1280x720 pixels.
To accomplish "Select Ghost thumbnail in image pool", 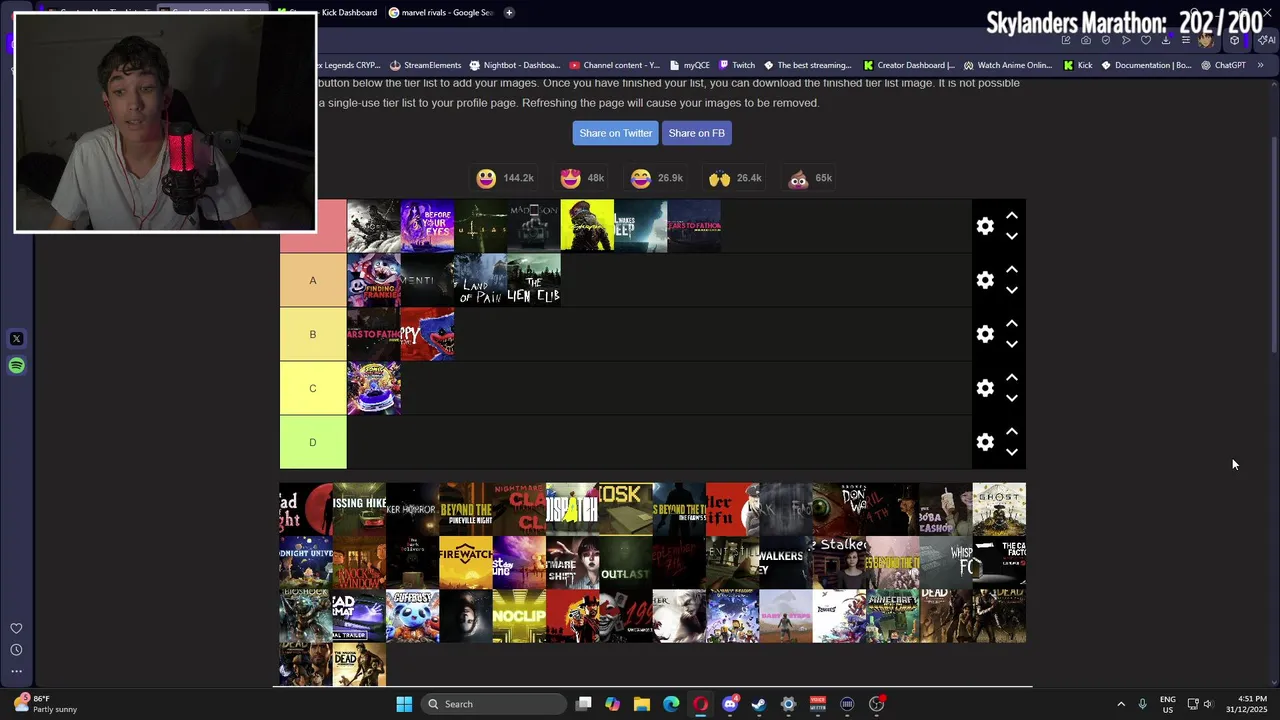I will 999,510.
